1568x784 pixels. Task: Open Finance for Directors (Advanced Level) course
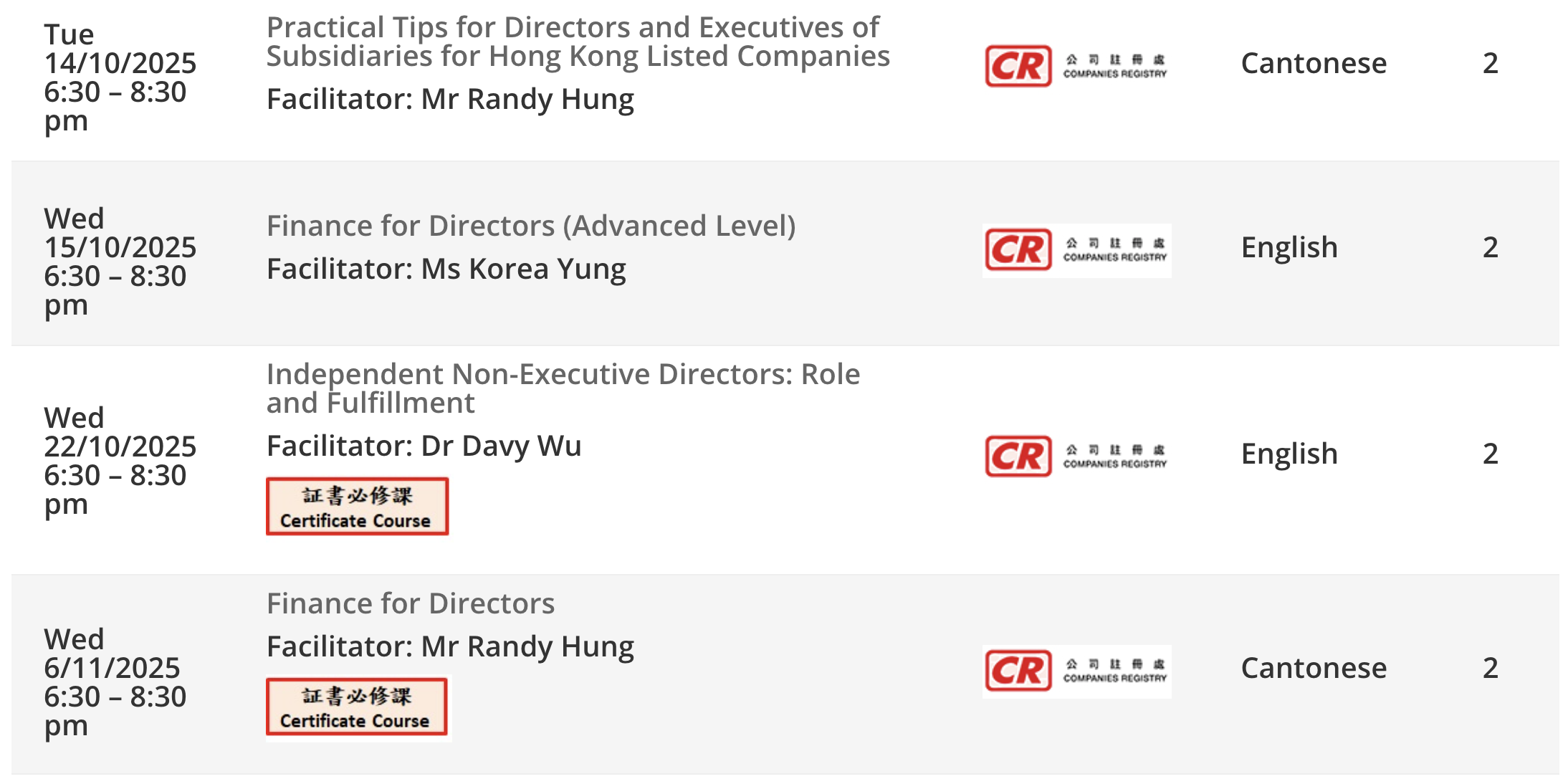point(531,226)
